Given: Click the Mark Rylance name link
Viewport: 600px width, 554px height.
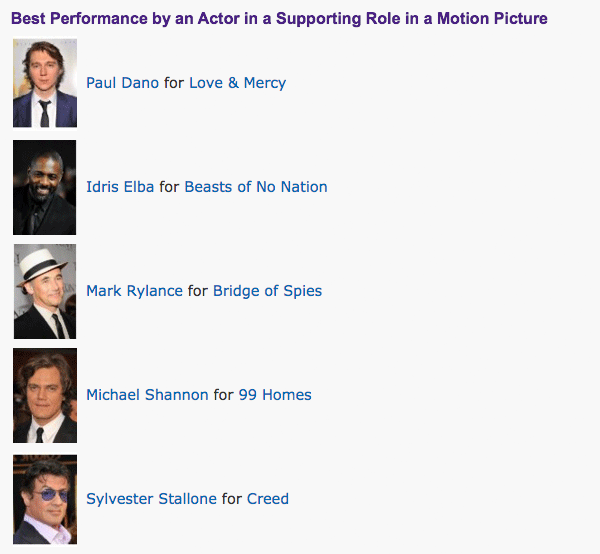Looking at the screenshot, I should click(134, 291).
